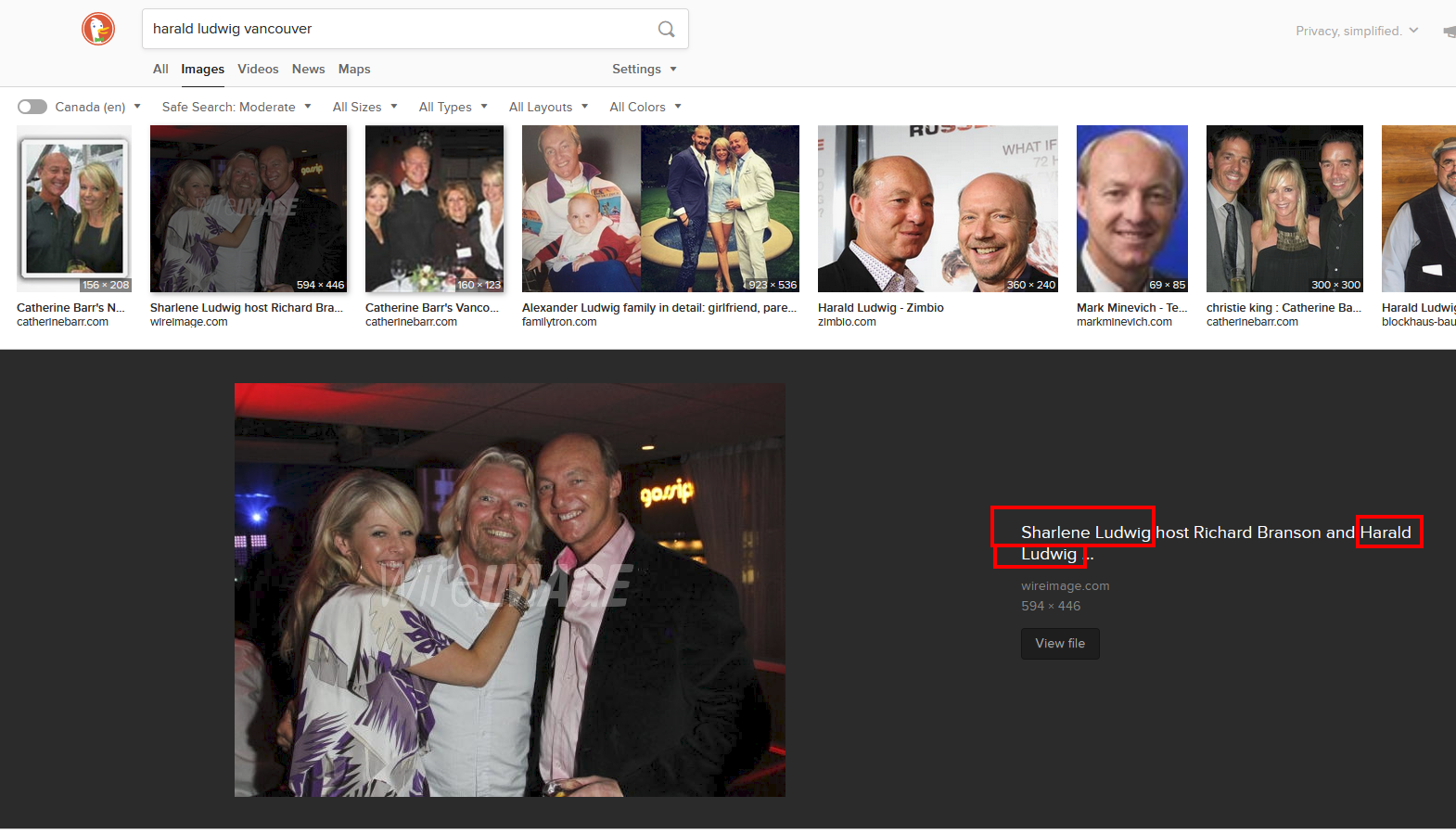Click the search input field
Viewport: 1456px width, 834px height.
(x=399, y=29)
